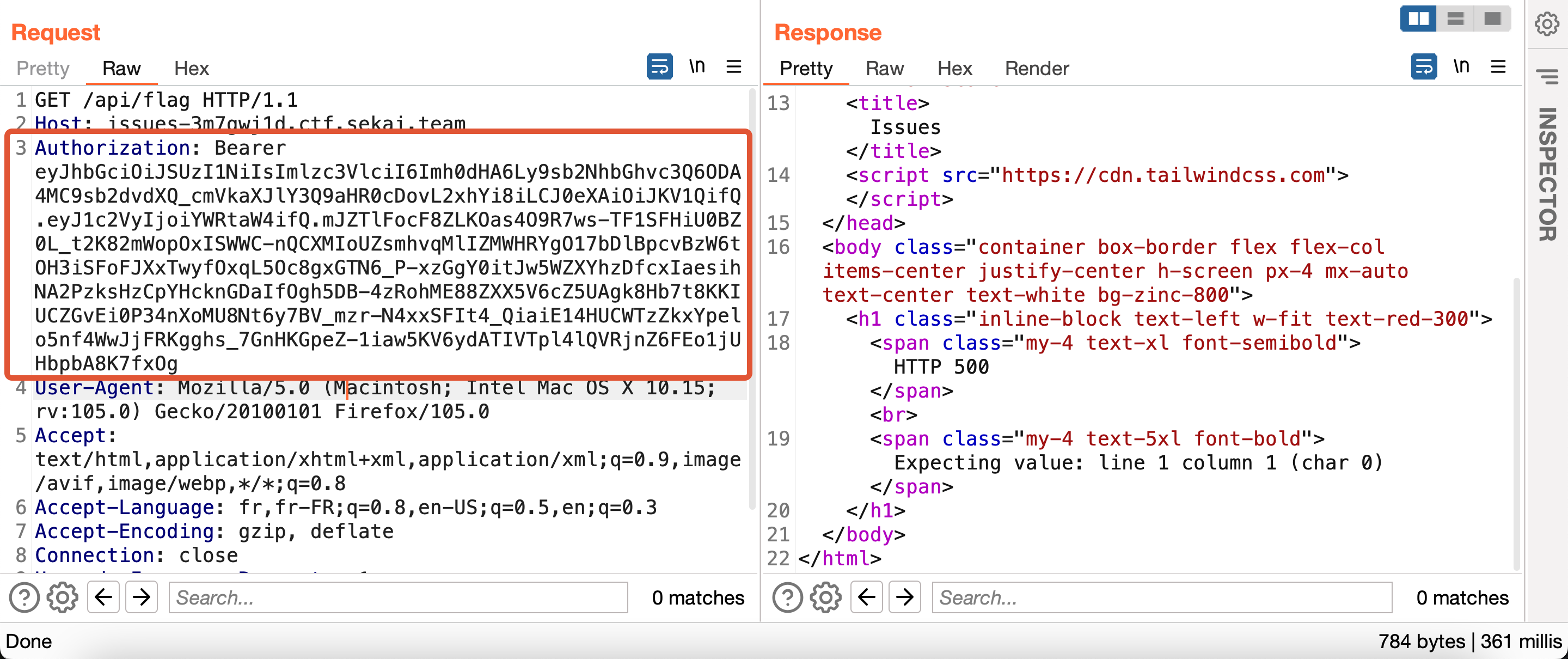Viewport: 1568px width, 659px height.
Task: Switch Response to Pretty tab
Action: pos(806,68)
